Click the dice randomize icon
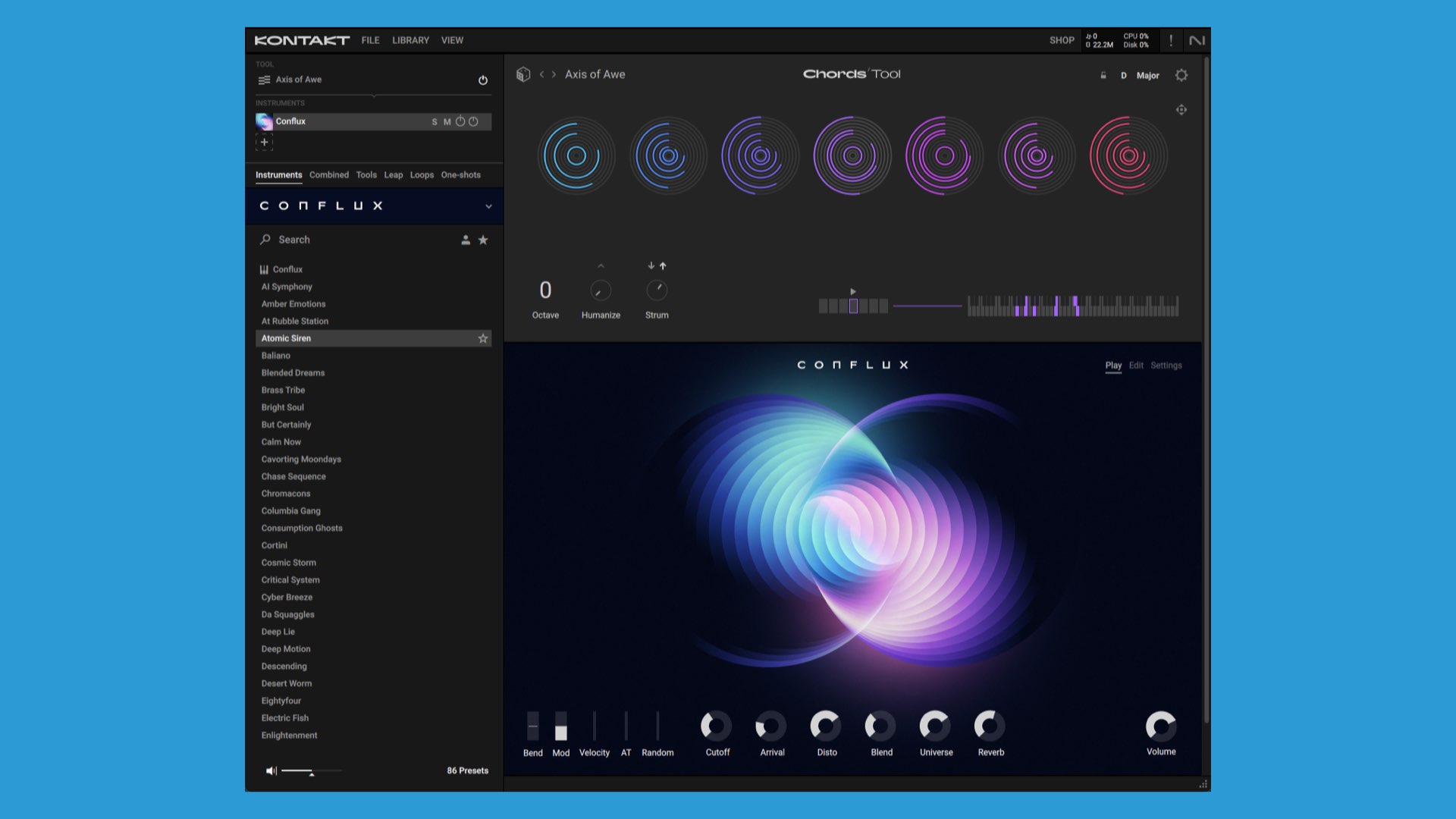This screenshot has height=819, width=1456. point(523,74)
